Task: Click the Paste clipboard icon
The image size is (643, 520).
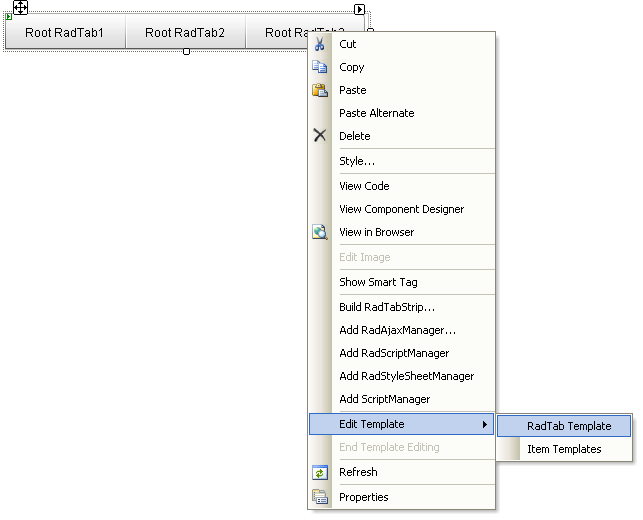Action: 320,90
